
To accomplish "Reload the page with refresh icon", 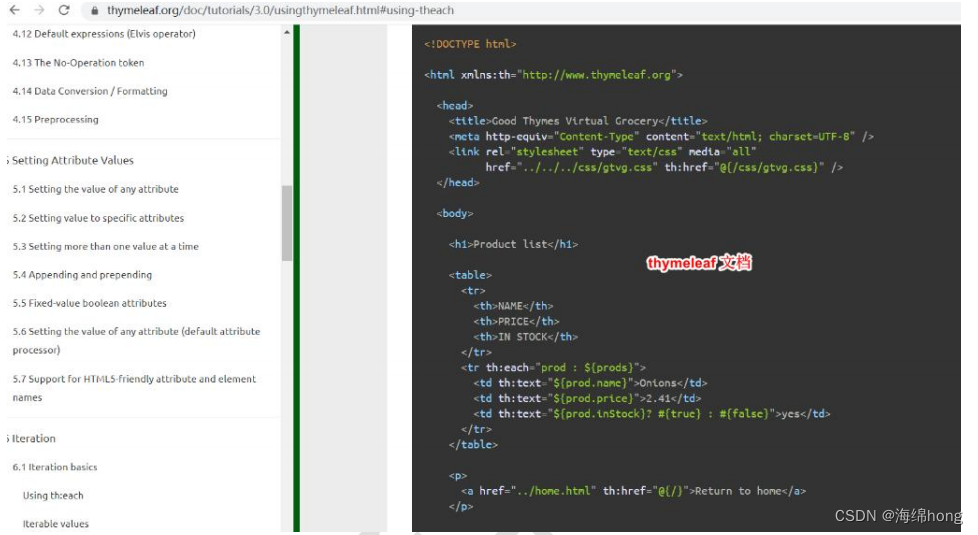I will (64, 10).
